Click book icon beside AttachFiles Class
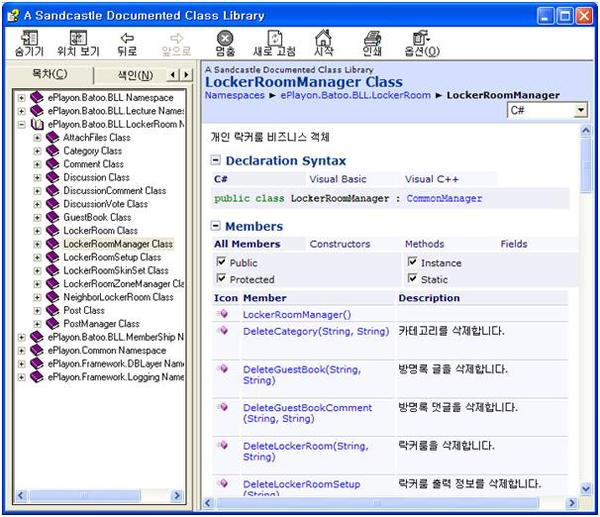Image resolution: width=600 pixels, height=517 pixels. point(52,137)
